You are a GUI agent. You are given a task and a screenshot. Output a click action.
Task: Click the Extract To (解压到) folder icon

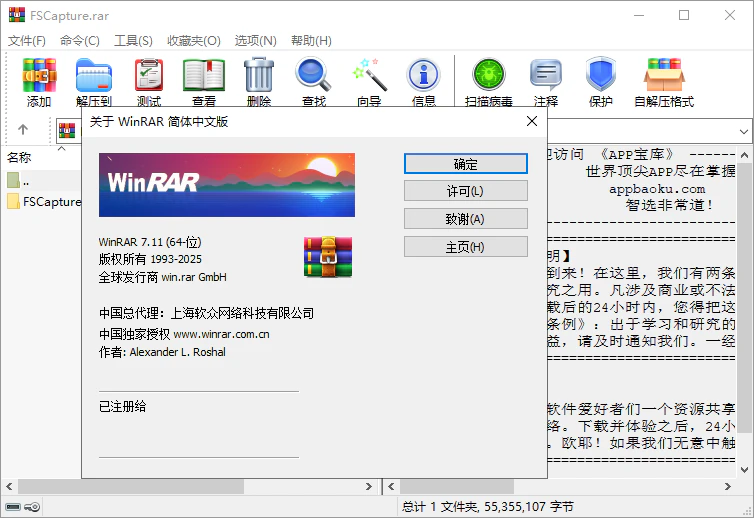coord(94,75)
